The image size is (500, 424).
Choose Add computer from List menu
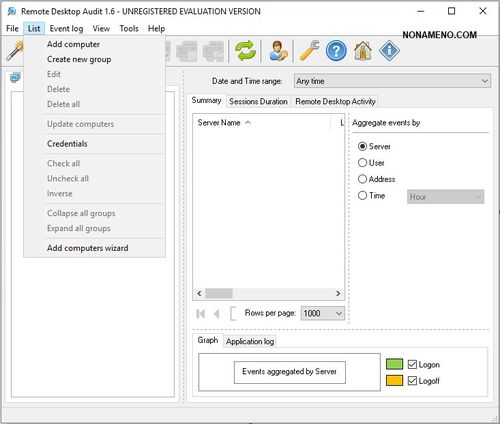tap(95, 44)
